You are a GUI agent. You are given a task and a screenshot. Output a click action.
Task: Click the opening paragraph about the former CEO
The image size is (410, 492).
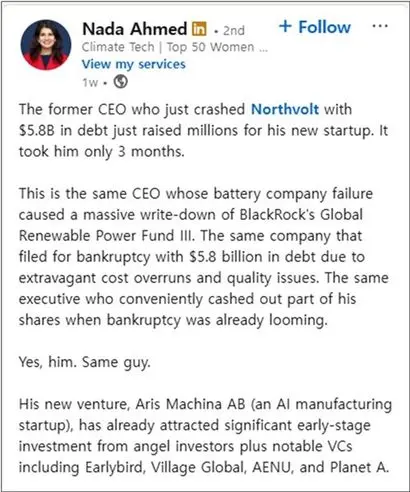point(203,130)
